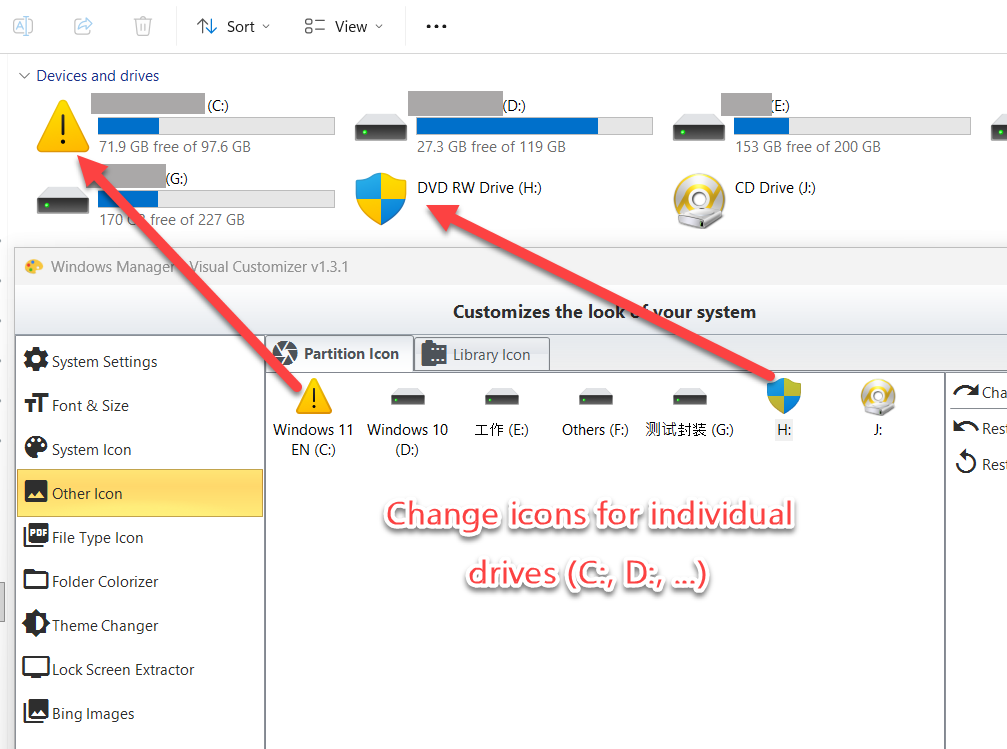Click the Change button with curved arrow
This screenshot has width=1007, height=749.
click(979, 392)
